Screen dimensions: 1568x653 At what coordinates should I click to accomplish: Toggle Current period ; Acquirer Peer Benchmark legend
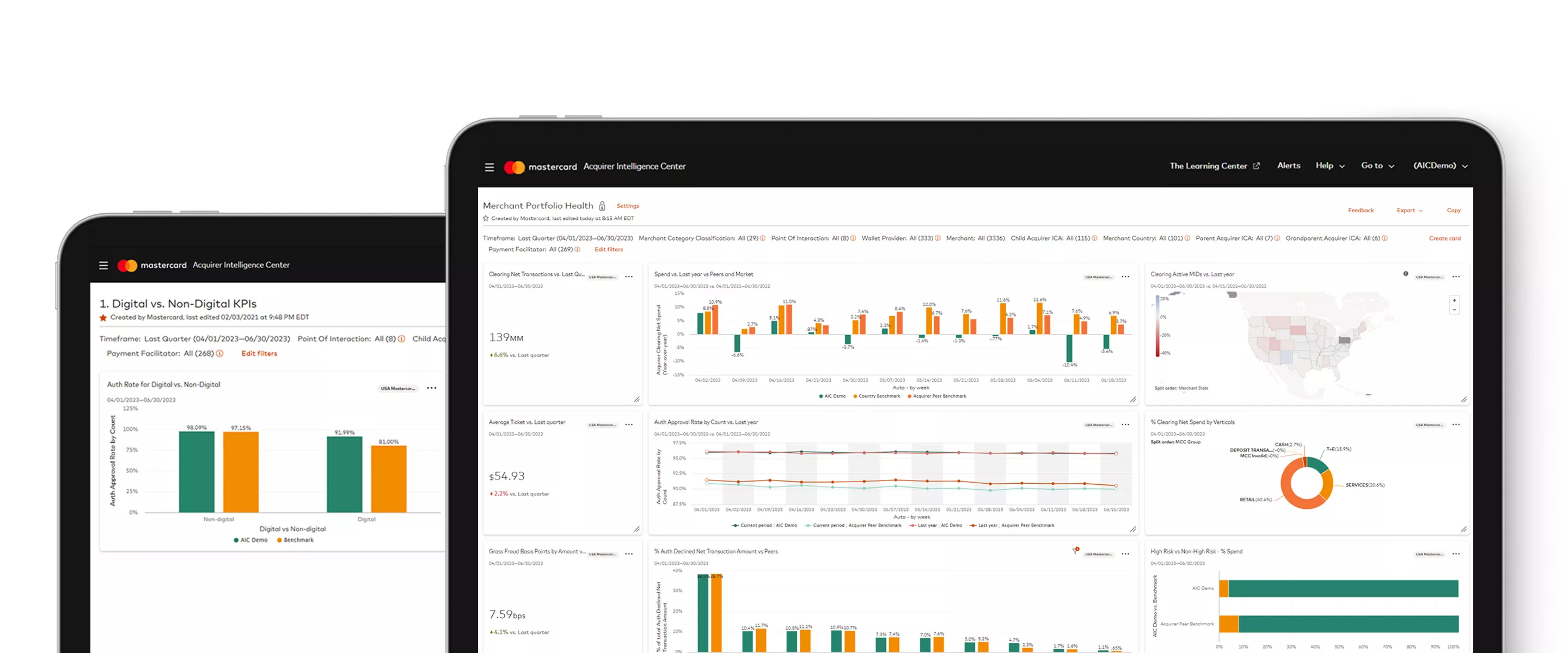(x=853, y=525)
